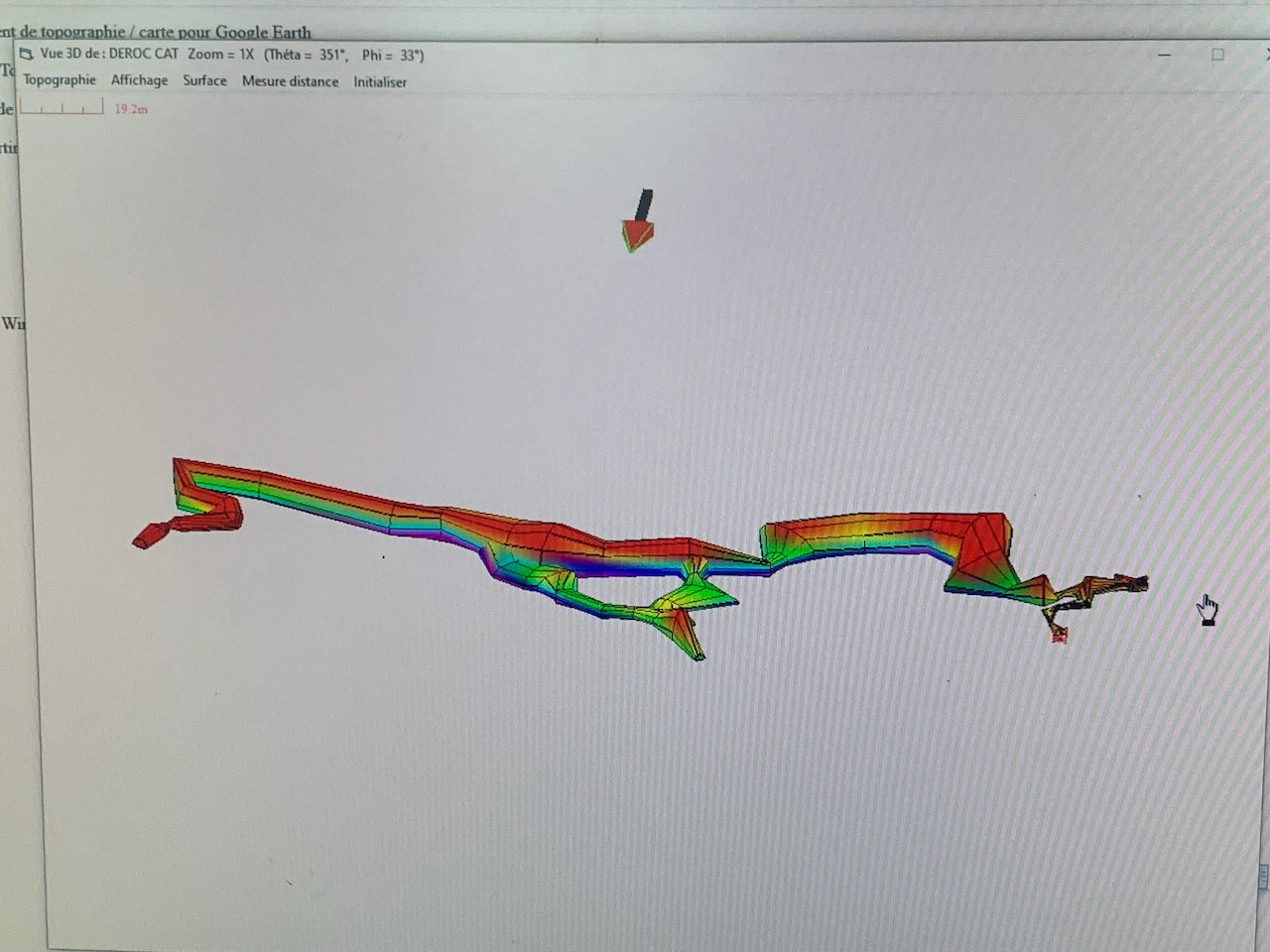Click the Vue 3D window icon in the title bar

(27, 55)
